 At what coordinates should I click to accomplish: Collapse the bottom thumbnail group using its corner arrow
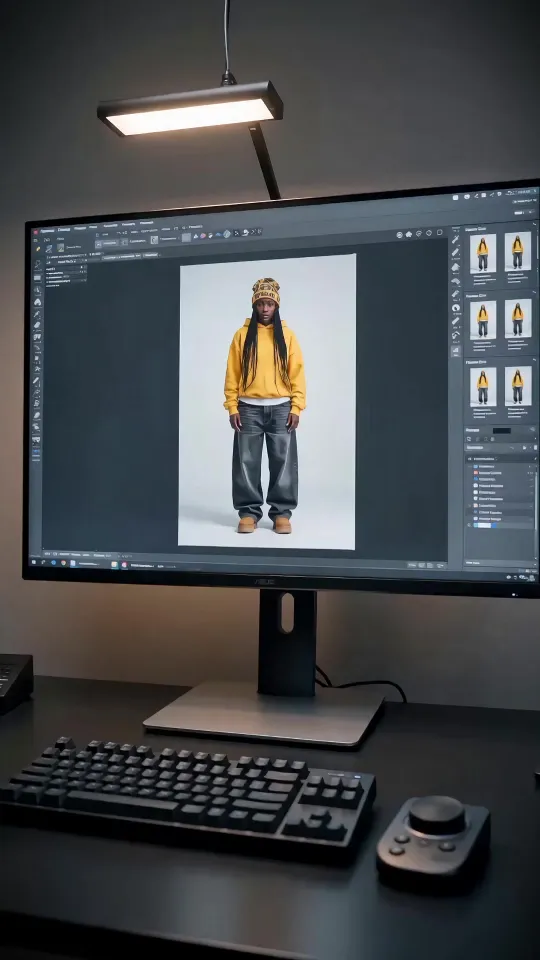pyautogui.click(x=534, y=359)
